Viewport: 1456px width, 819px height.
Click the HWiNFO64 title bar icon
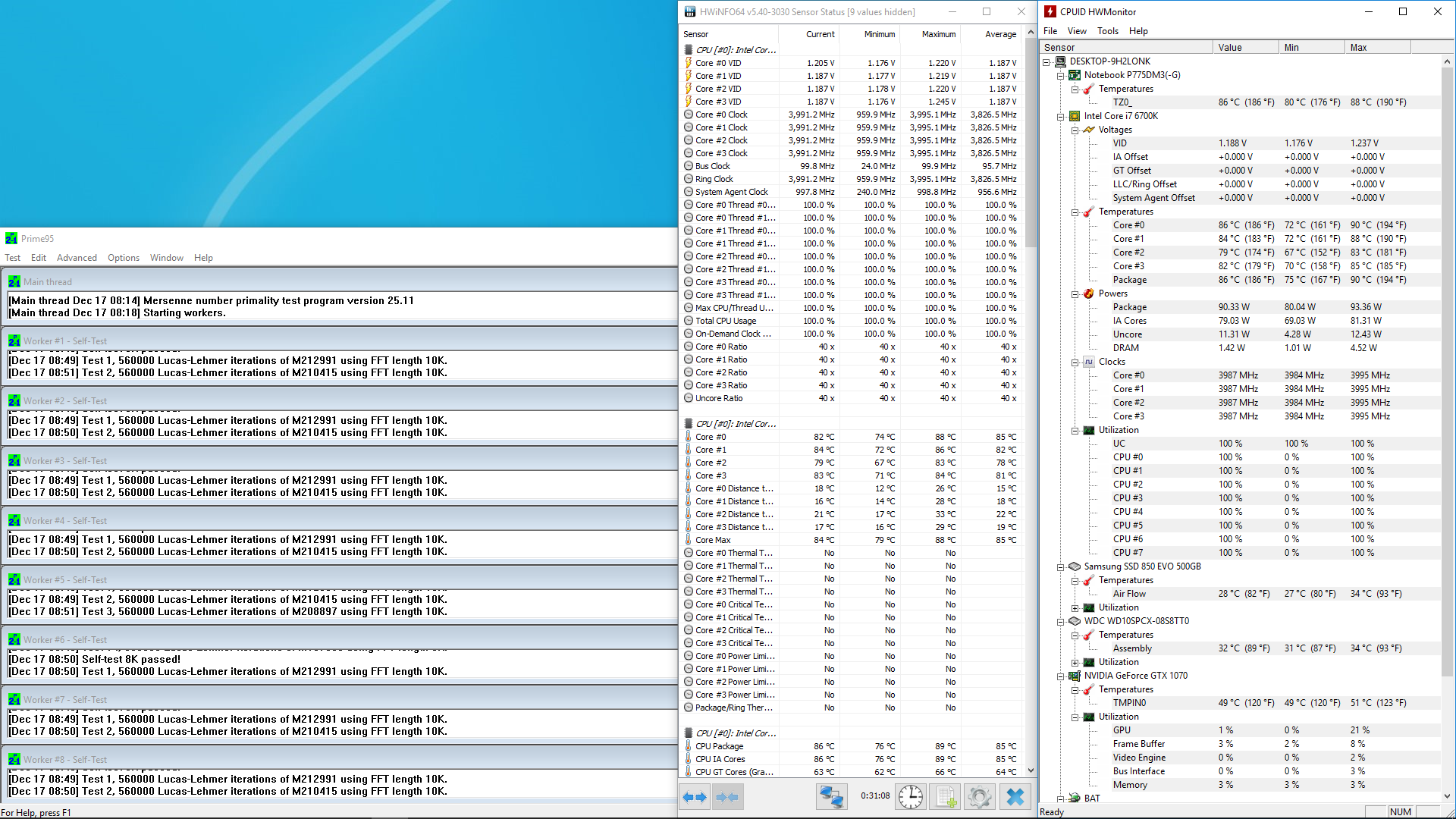(x=690, y=11)
